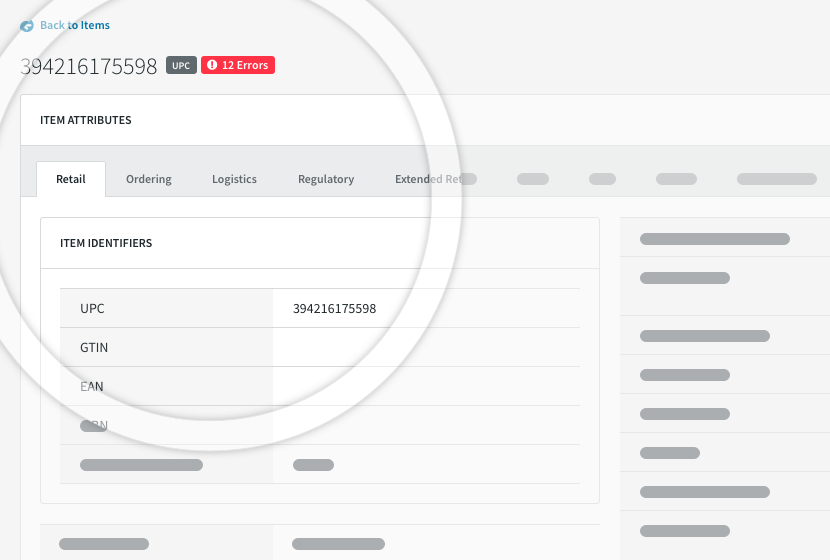Select the Regulatory tab

326,179
